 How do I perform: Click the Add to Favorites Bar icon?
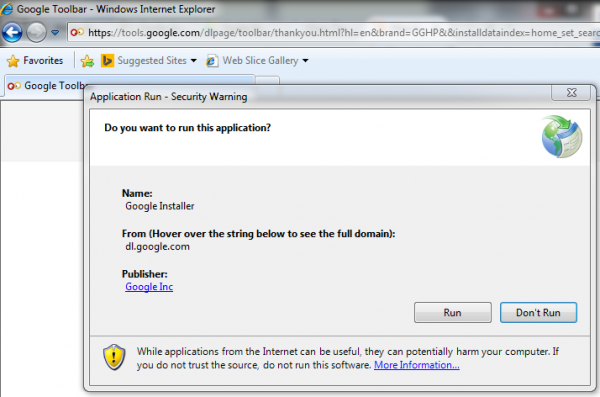(x=87, y=60)
